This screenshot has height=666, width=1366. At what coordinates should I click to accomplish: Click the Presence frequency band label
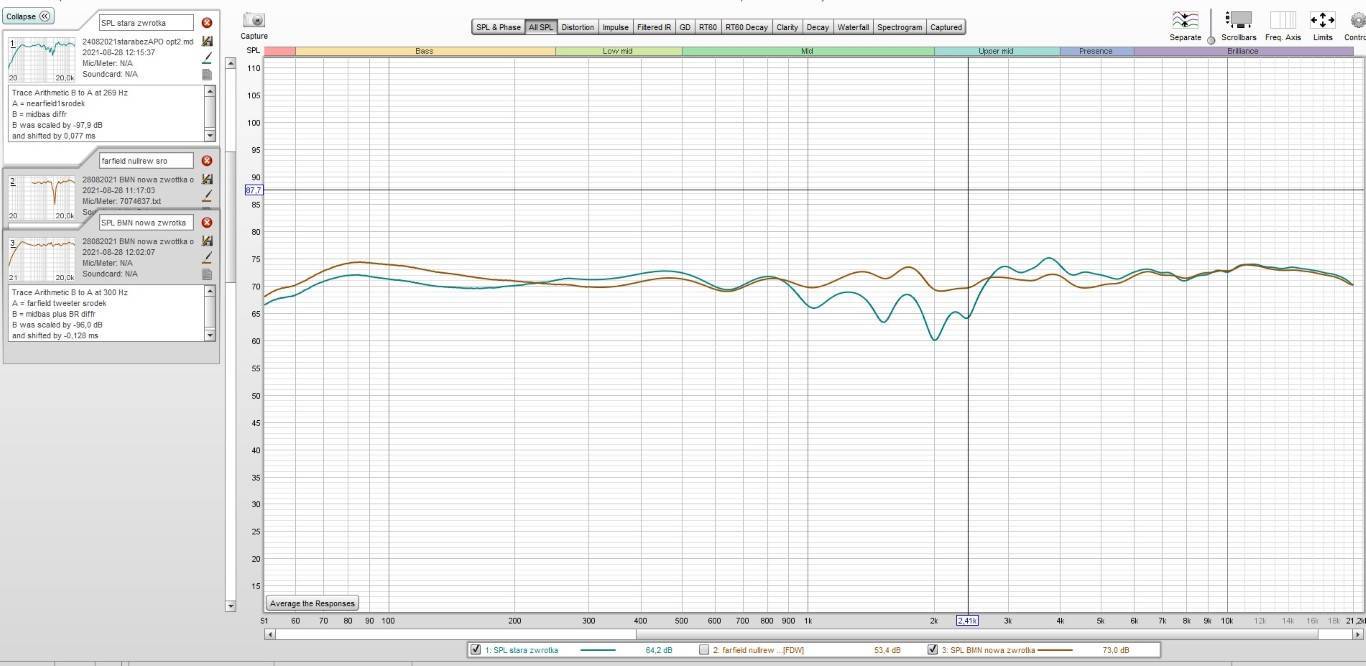click(1096, 51)
